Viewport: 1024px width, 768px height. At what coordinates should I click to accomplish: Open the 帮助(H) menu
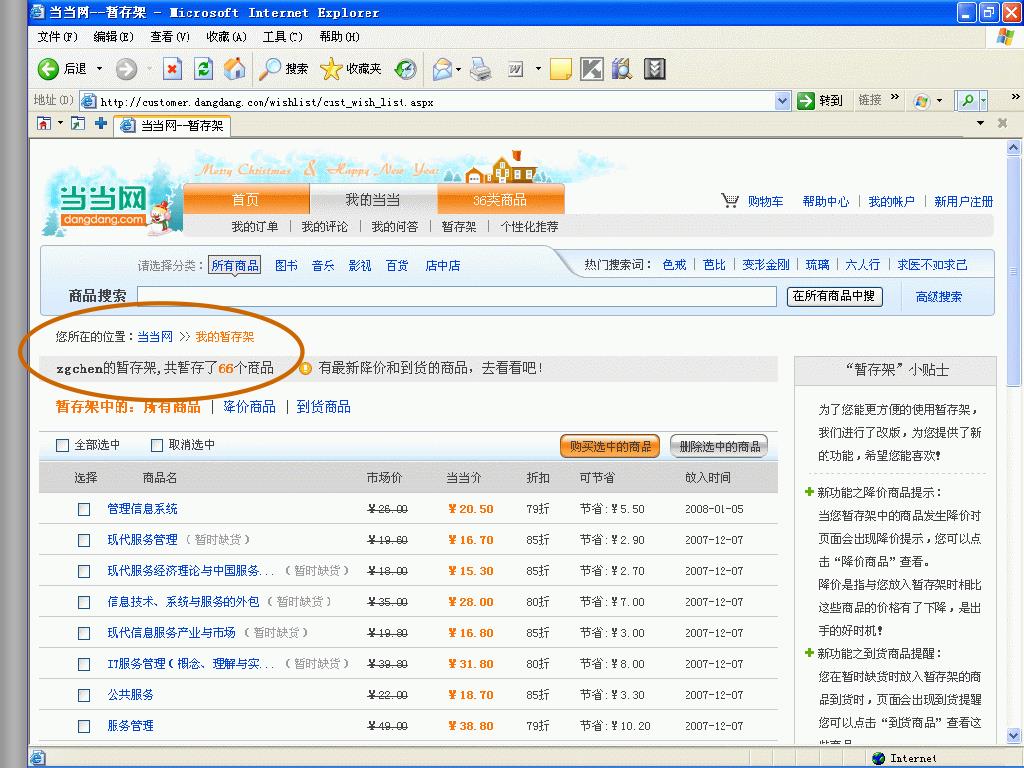point(340,37)
